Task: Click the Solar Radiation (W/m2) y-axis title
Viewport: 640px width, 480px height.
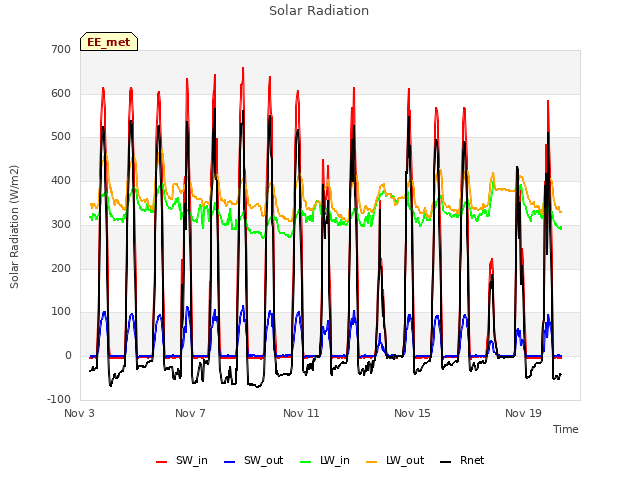Action: coord(14,227)
